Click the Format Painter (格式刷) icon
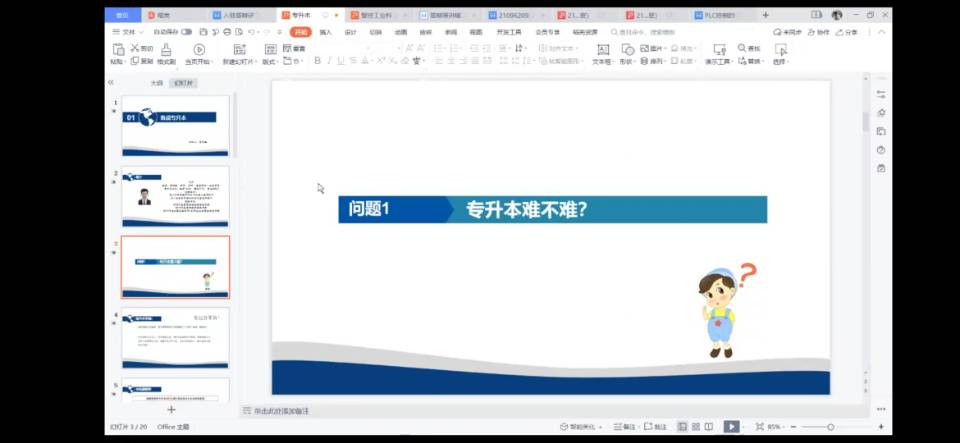The width and height of the screenshot is (960, 443). 165,55
